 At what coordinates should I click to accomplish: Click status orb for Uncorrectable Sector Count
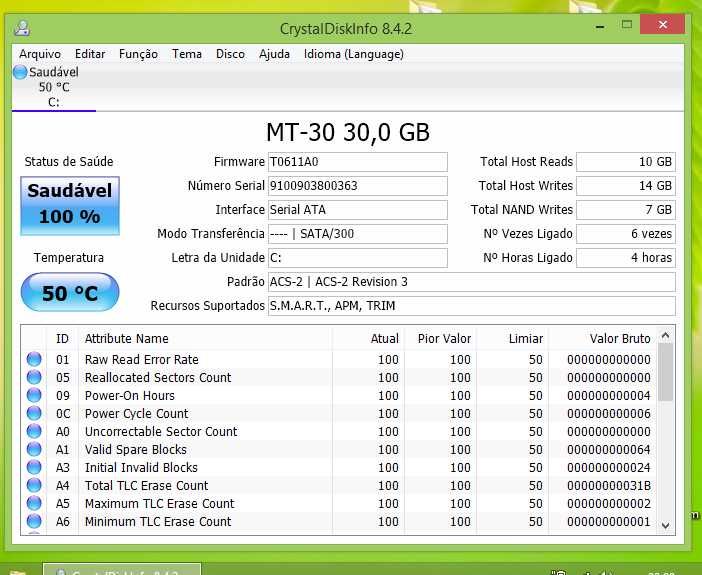[34, 431]
